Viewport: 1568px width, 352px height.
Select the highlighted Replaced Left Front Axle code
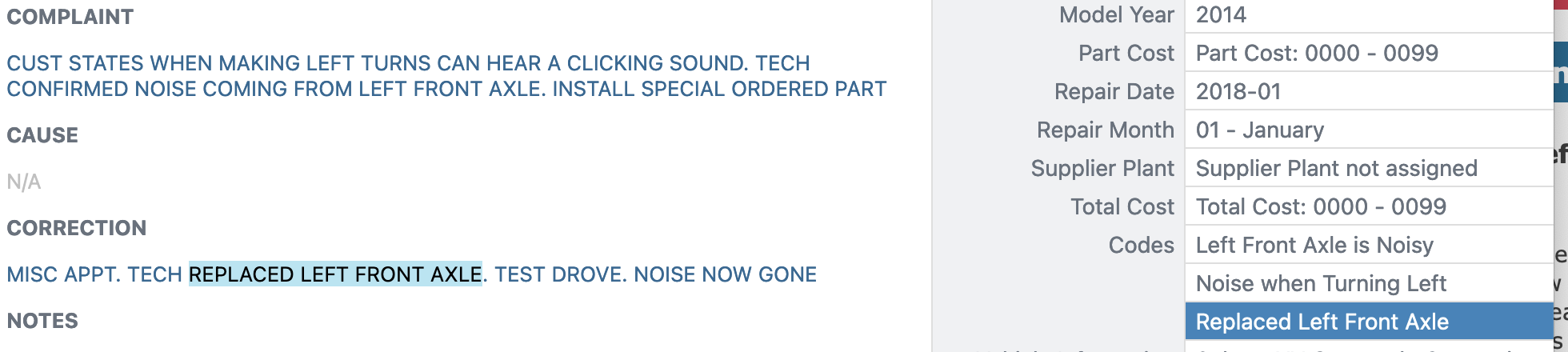point(1369,322)
